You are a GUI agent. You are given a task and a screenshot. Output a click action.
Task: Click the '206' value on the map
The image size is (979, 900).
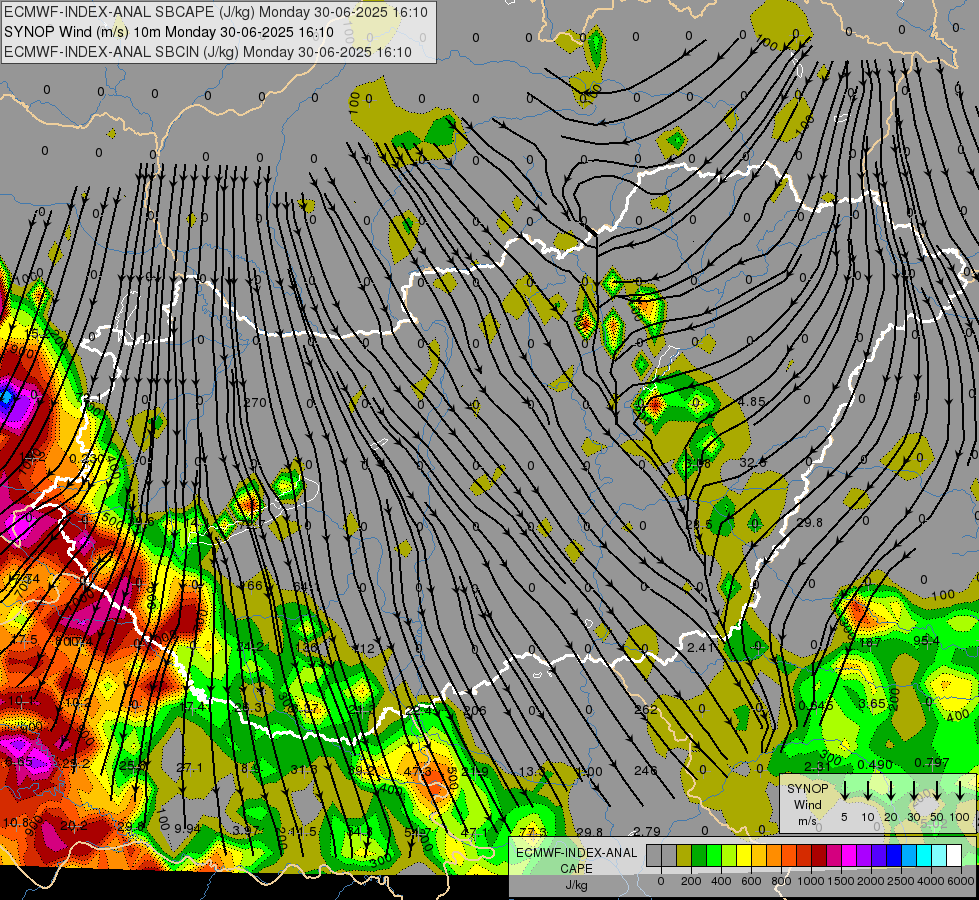click(476, 710)
